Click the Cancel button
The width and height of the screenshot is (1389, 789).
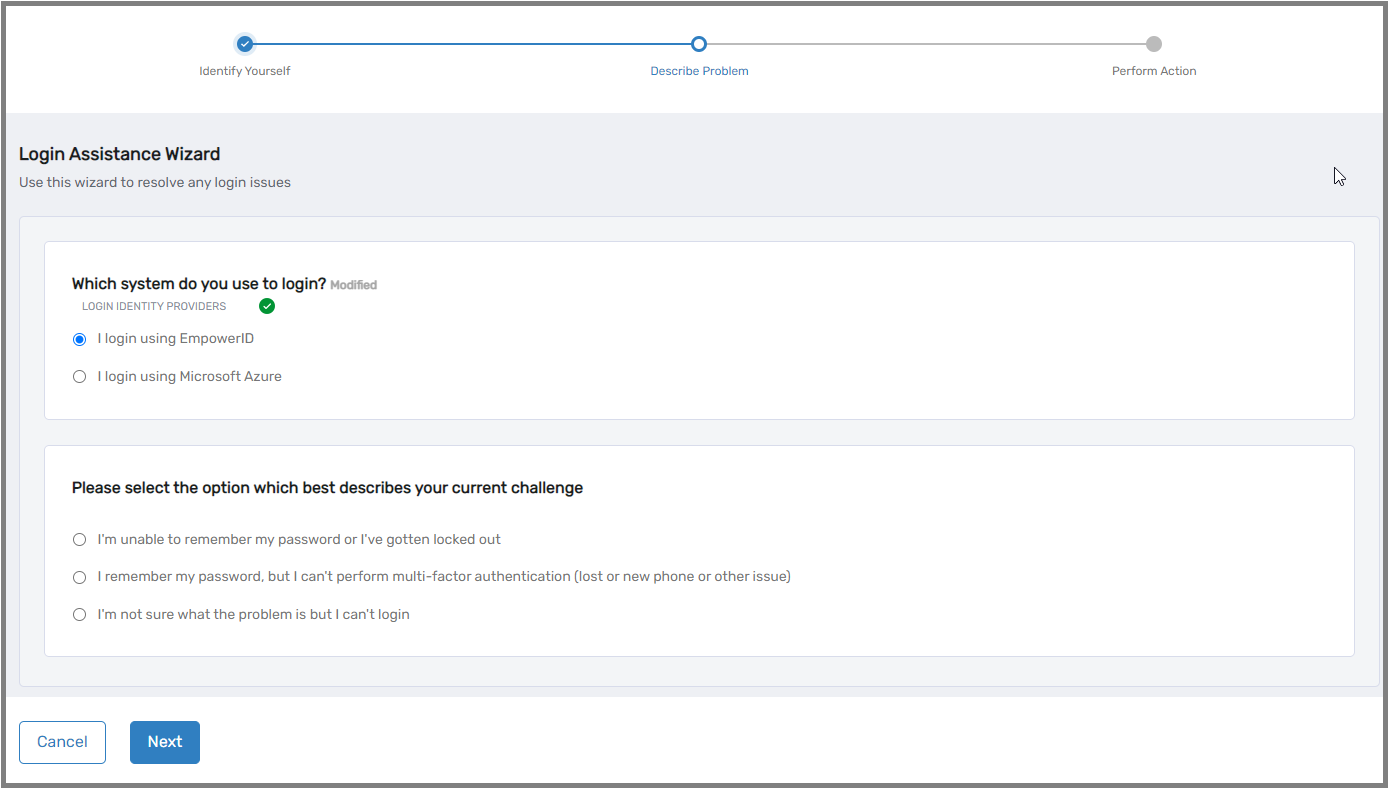click(x=62, y=742)
